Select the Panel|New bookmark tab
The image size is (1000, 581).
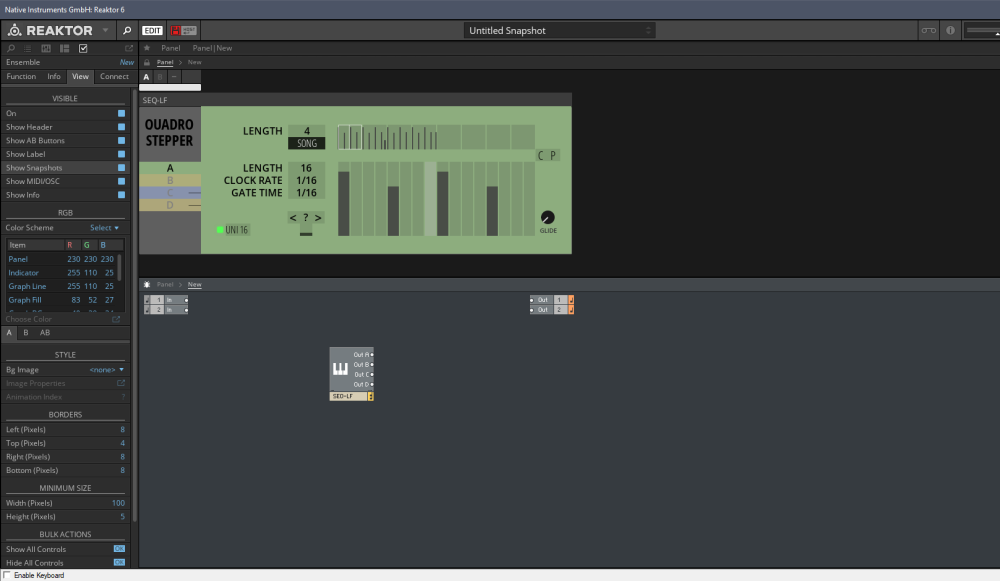click(x=212, y=48)
